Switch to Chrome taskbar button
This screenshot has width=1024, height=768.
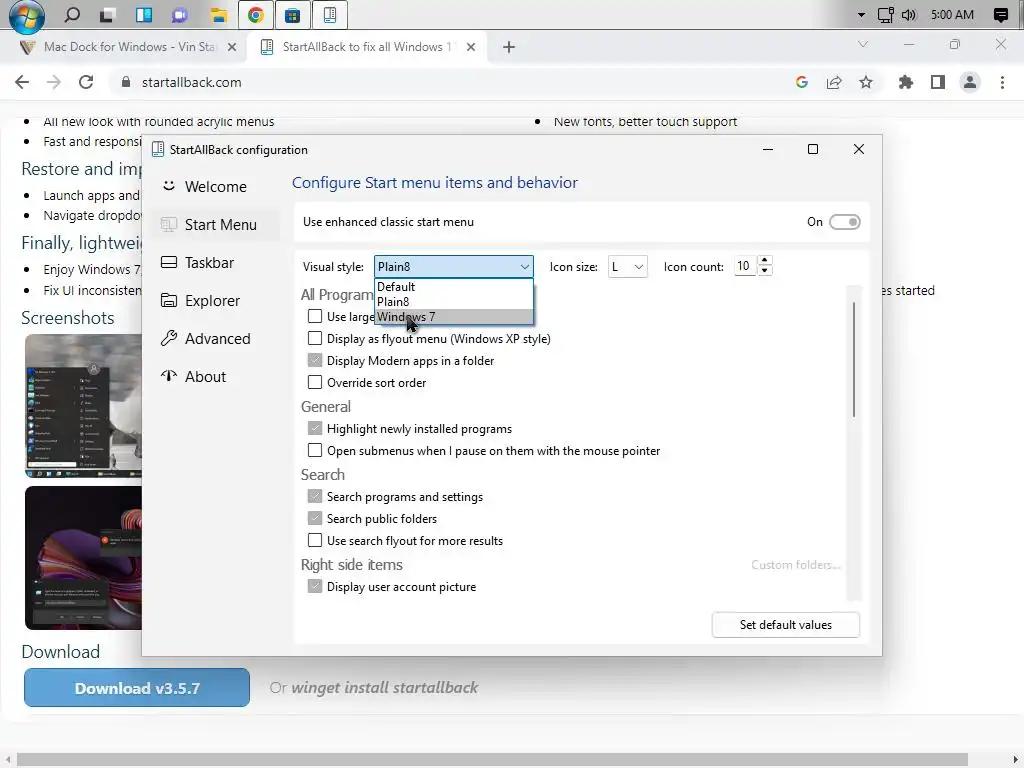256,14
